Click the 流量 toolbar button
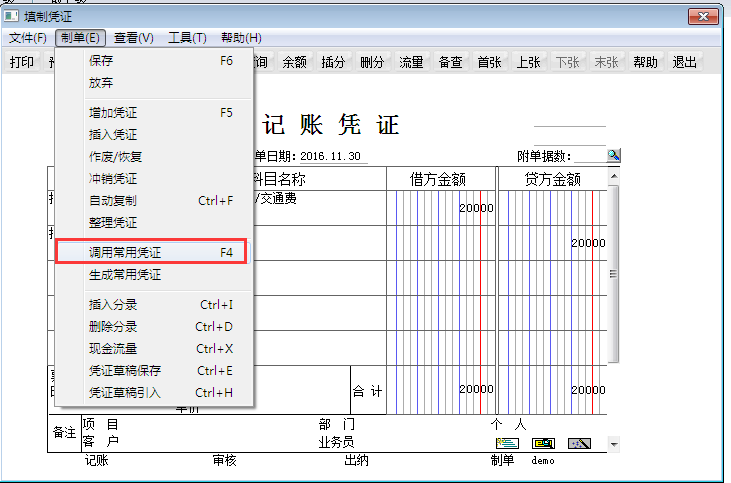Screen dimensions: 731x483 pyautogui.click(x=411, y=62)
